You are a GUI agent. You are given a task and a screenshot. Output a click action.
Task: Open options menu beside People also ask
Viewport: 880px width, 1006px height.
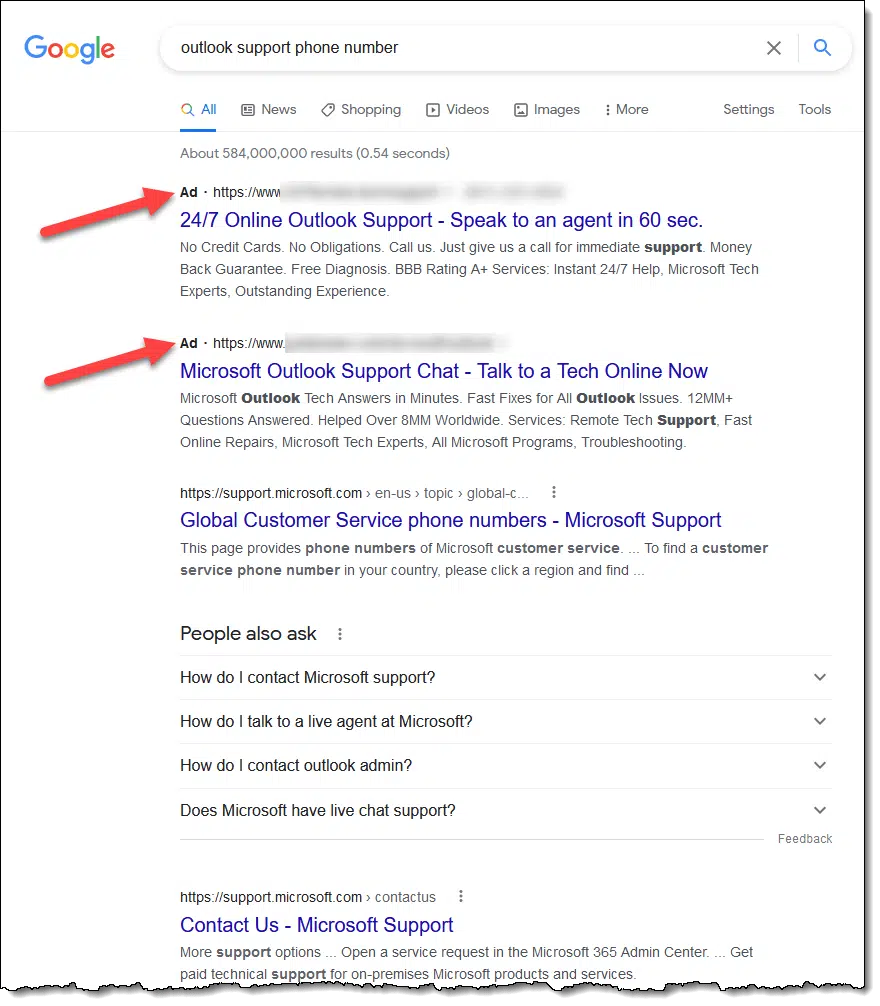click(x=340, y=634)
